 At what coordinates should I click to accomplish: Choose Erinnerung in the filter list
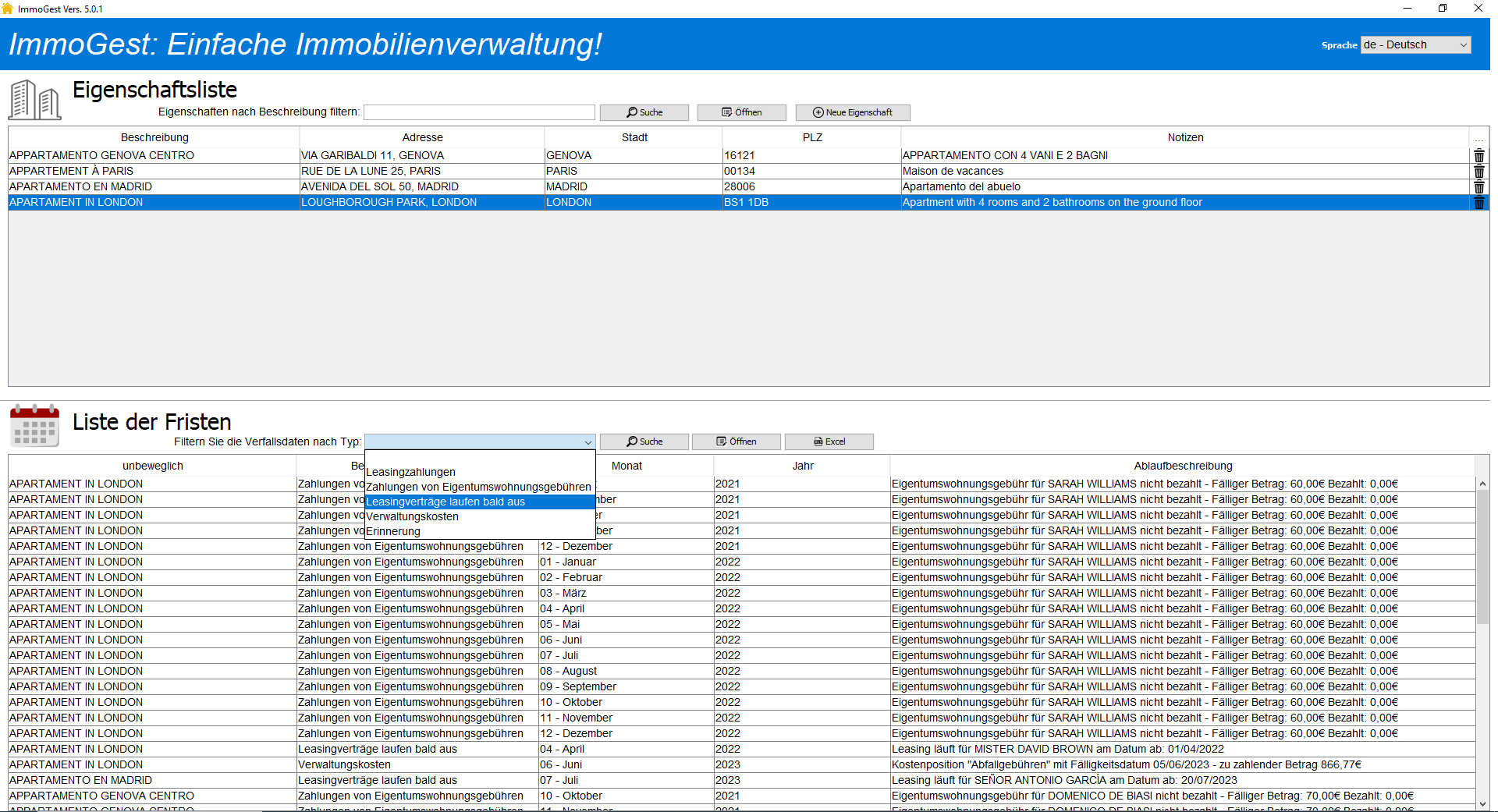pyautogui.click(x=480, y=531)
